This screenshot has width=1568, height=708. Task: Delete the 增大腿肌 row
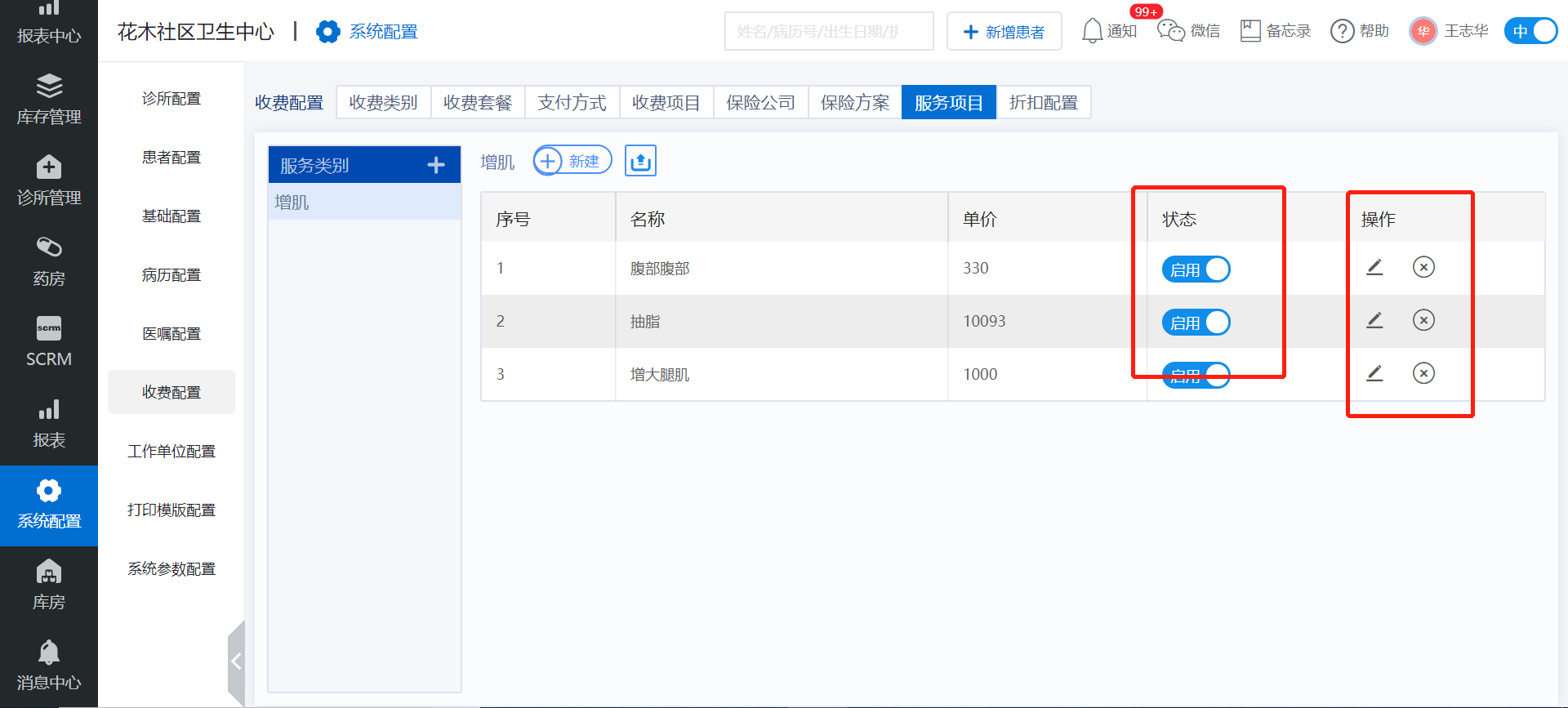click(1423, 373)
